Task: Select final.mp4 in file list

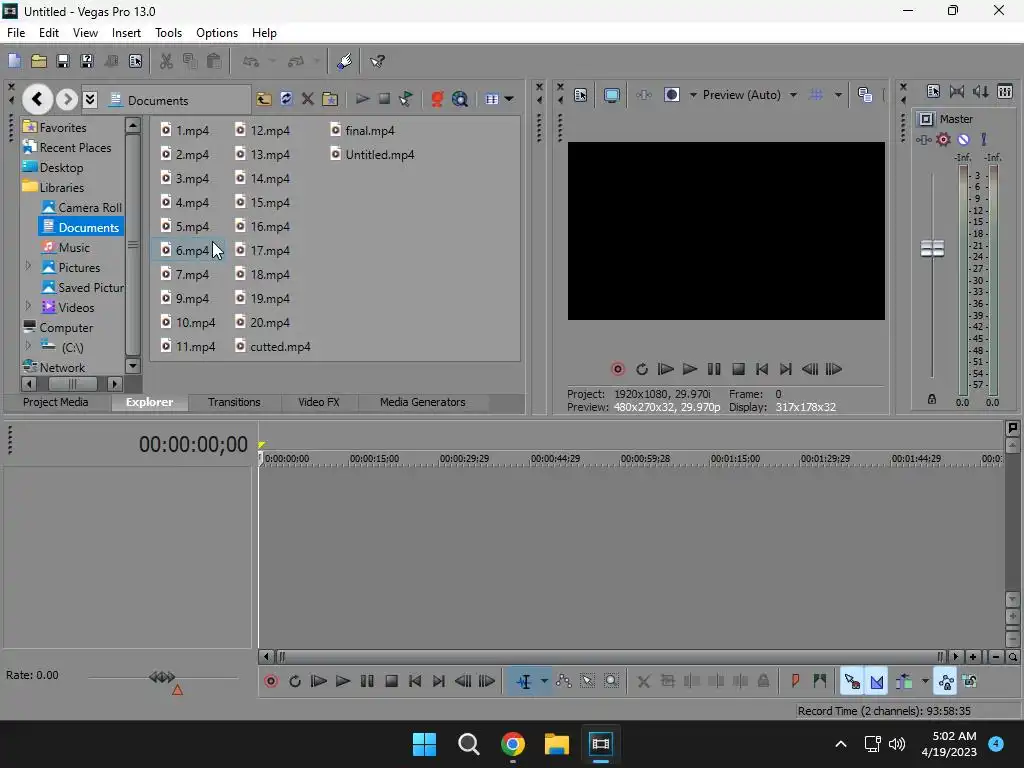Action: (x=362, y=131)
